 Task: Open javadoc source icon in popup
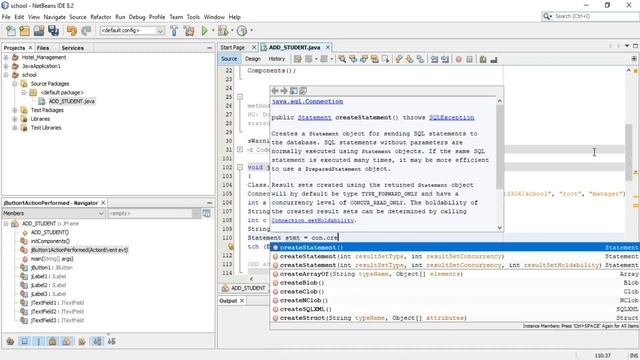click(303, 91)
